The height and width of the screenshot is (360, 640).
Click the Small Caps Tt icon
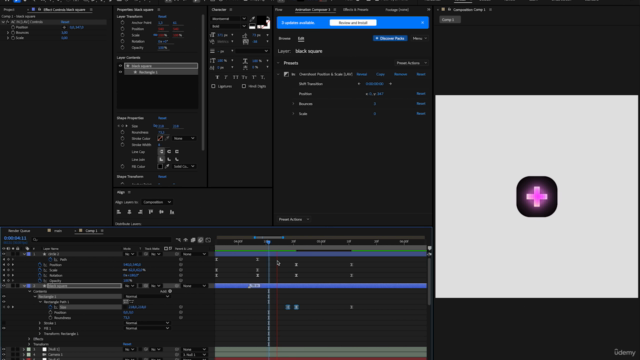pos(244,77)
